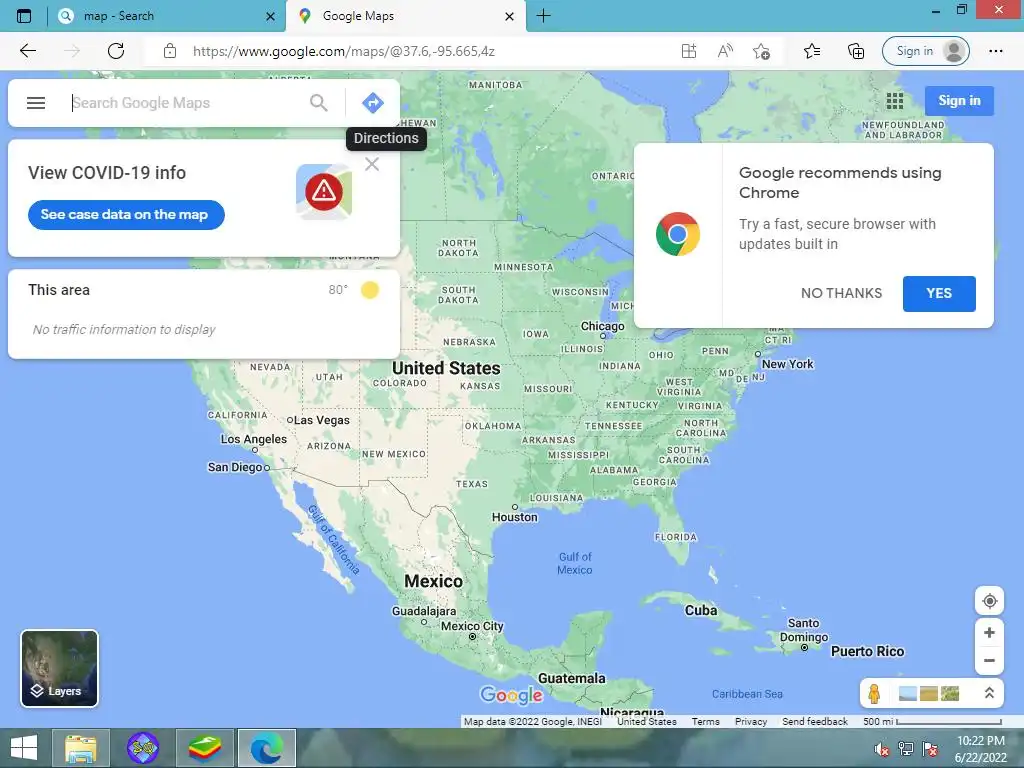Screen dimensions: 1024x768
Task: Click the COVID-19 warning map icon
Action: click(324, 191)
